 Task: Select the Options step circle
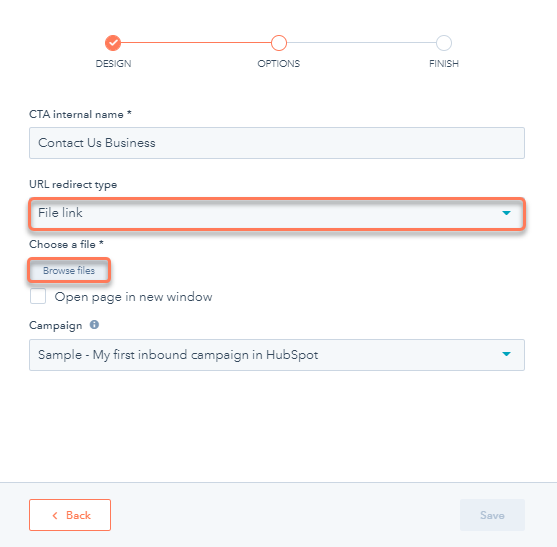pos(278,43)
